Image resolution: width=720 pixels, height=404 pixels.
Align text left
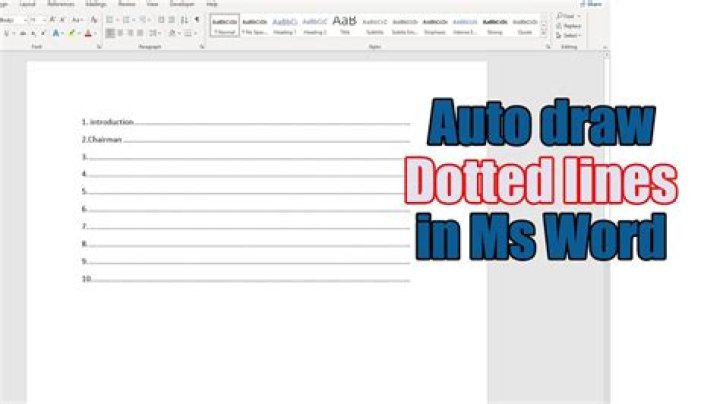coord(110,33)
